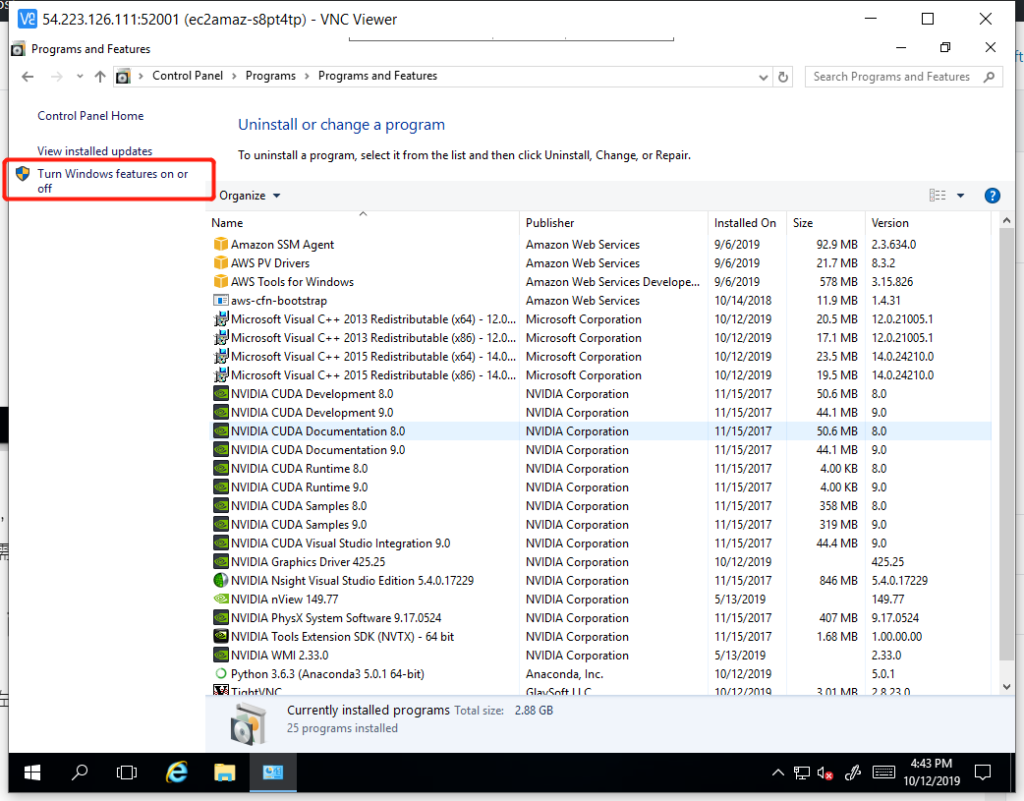Open Task View on the taskbar
The image size is (1024, 801).
pyautogui.click(x=127, y=772)
